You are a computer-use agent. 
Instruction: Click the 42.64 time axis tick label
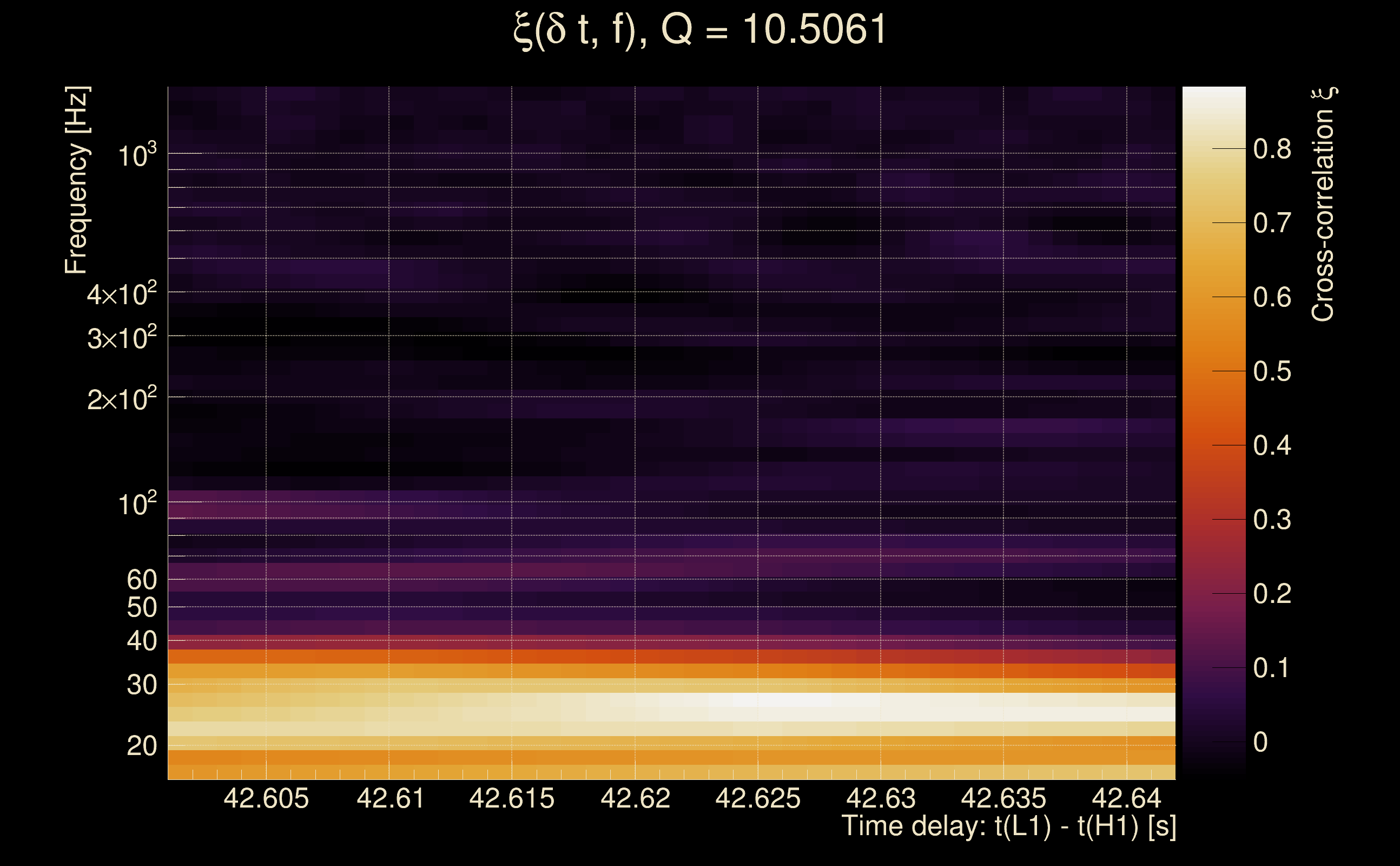(x=1126, y=798)
